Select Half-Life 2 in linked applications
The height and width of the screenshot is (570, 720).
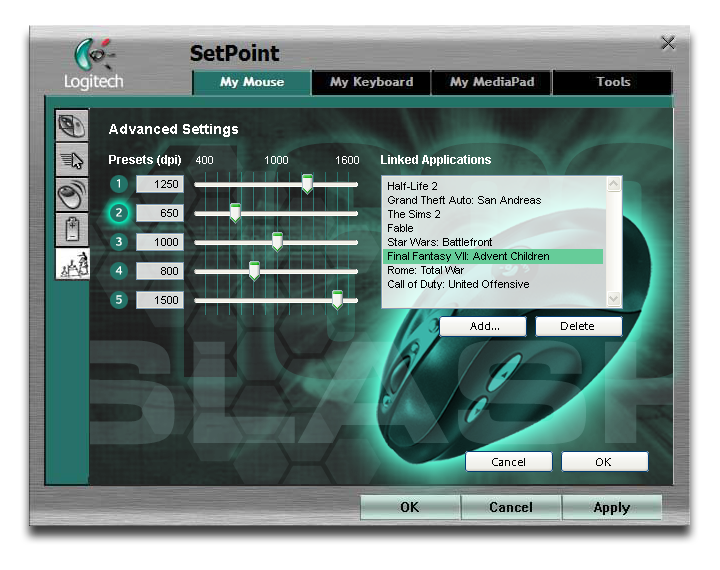tap(412, 186)
